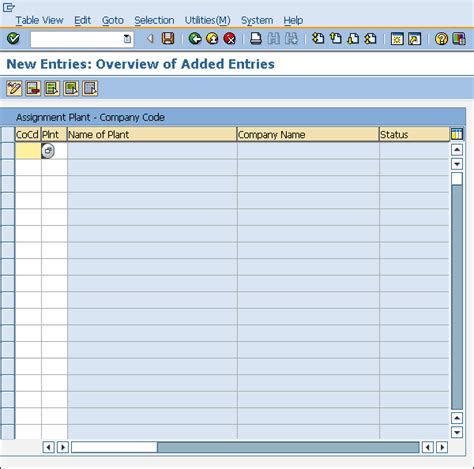Viewport: 474px width, 469px height.
Task: Click the Plnt column header
Action: 54,134
